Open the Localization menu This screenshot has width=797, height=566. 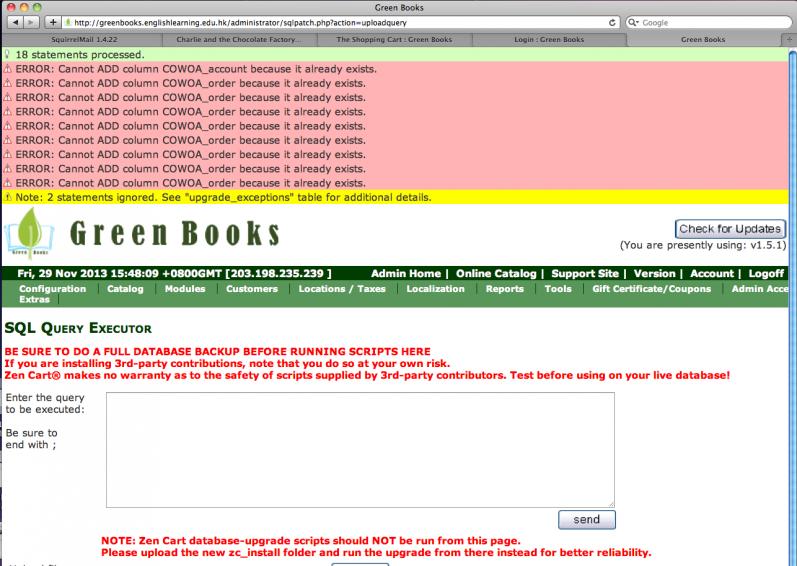[x=436, y=289]
